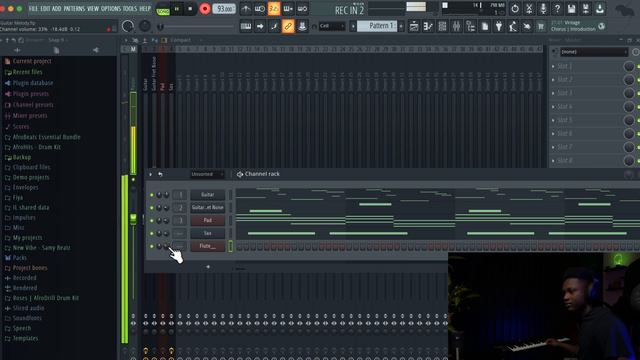
Task: Click the Flute channel selector LED
Action: click(x=230, y=246)
